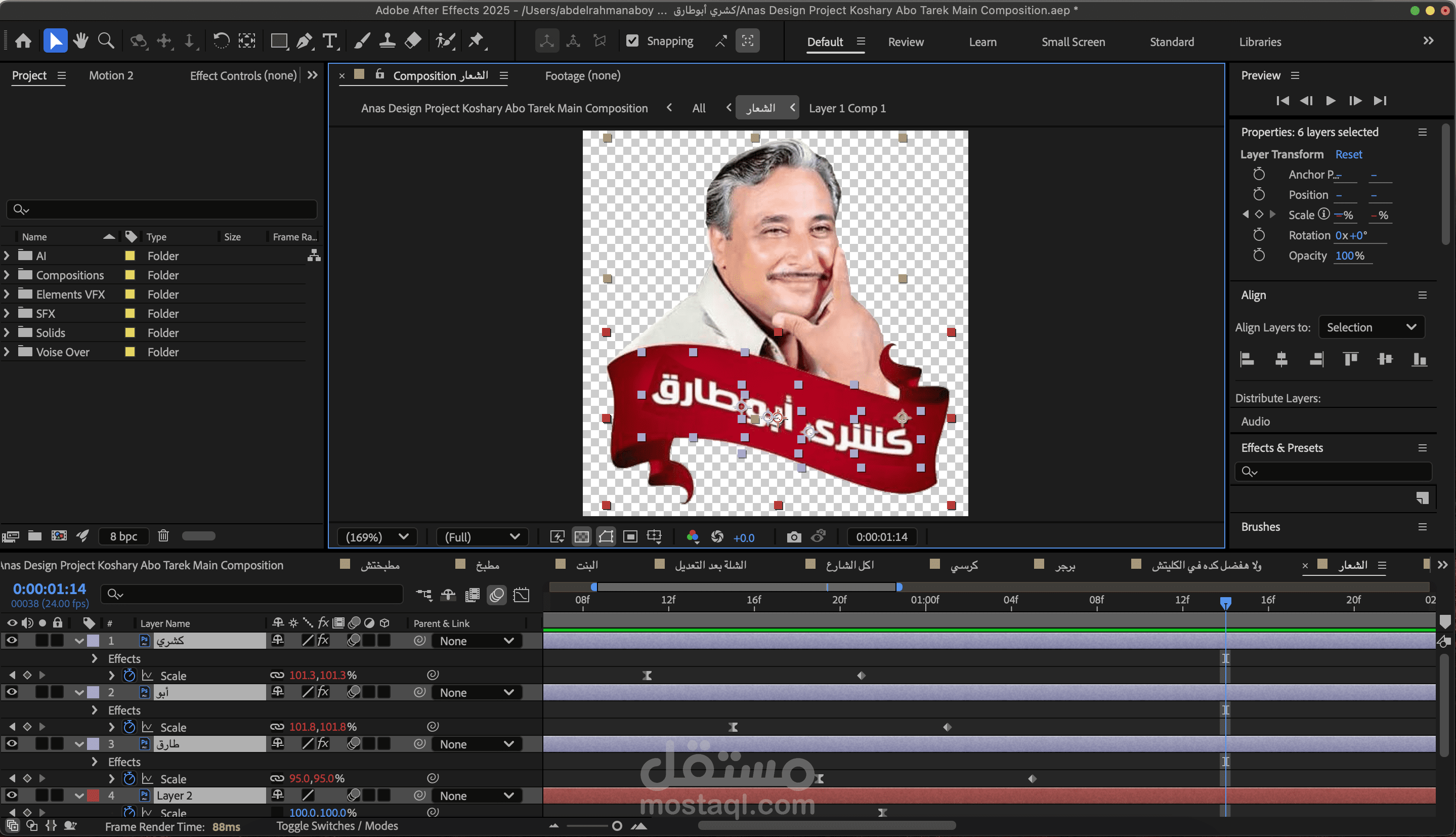Pick the Puppet Pin tool
This screenshot has height=837, width=1456.
point(476,41)
